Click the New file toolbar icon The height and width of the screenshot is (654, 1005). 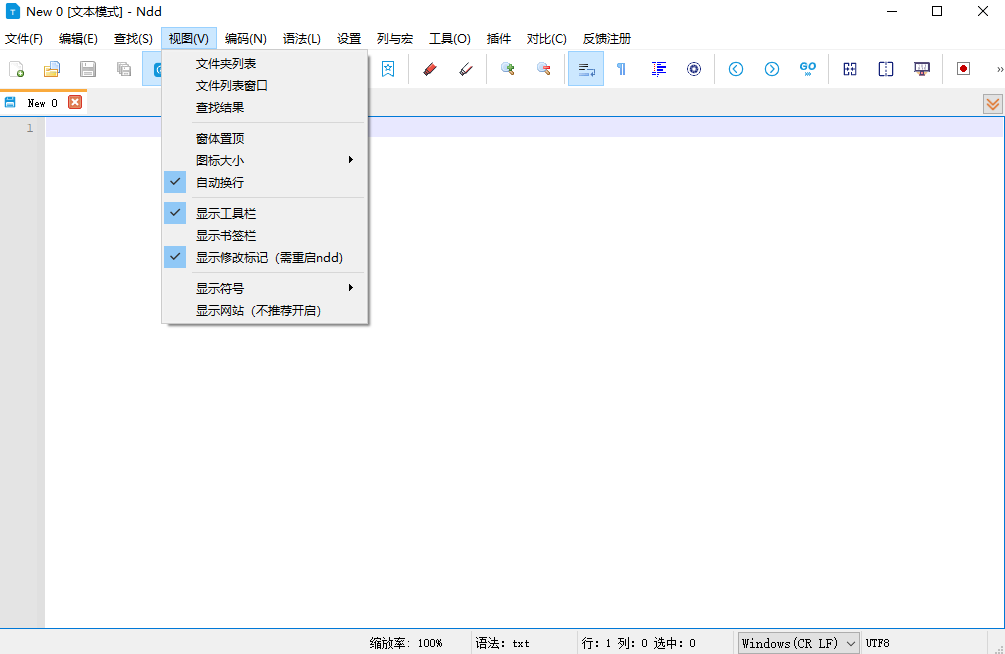(x=17, y=69)
